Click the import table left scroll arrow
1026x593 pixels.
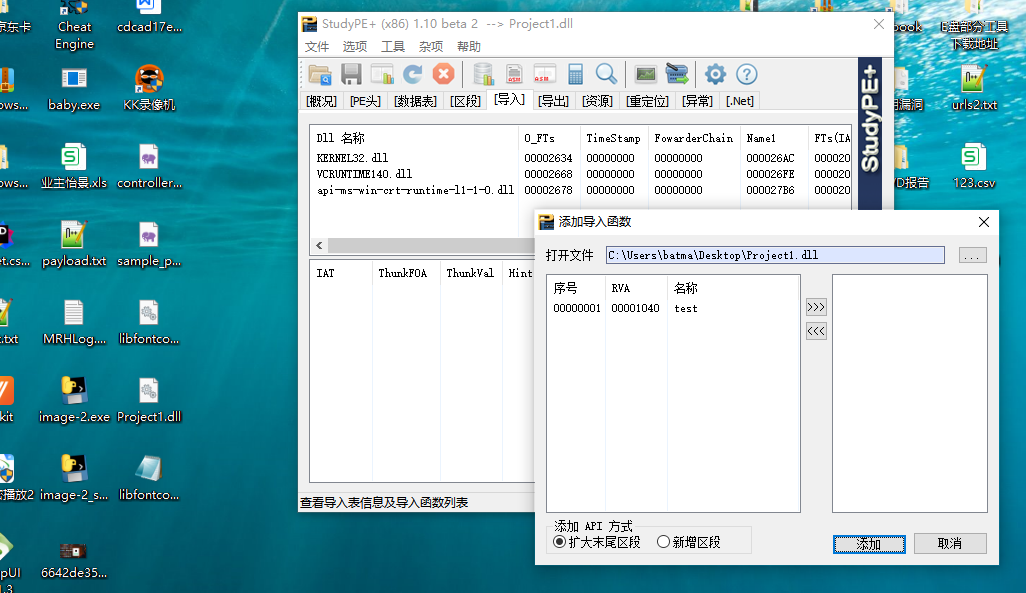click(319, 245)
